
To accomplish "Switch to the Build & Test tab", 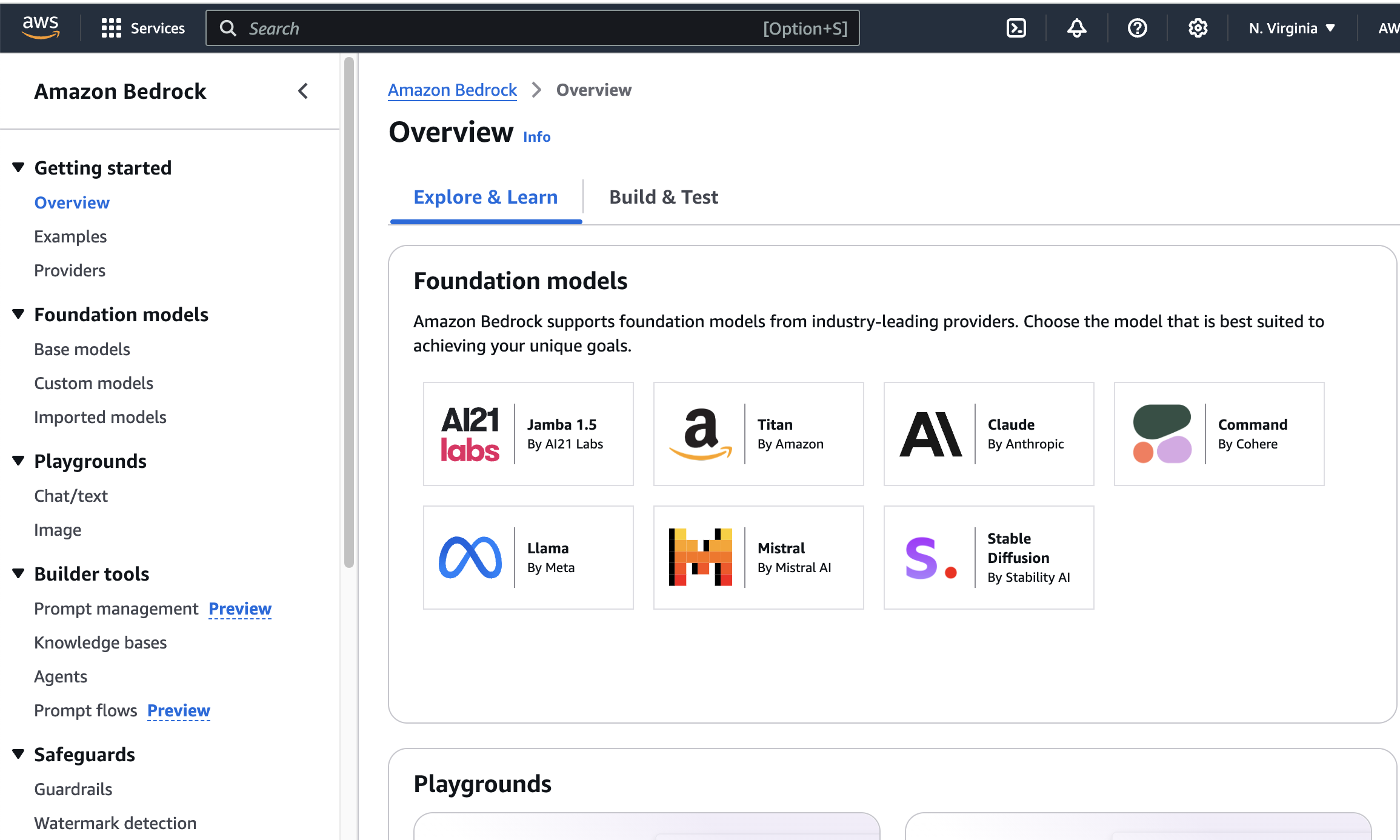I will coord(664,197).
